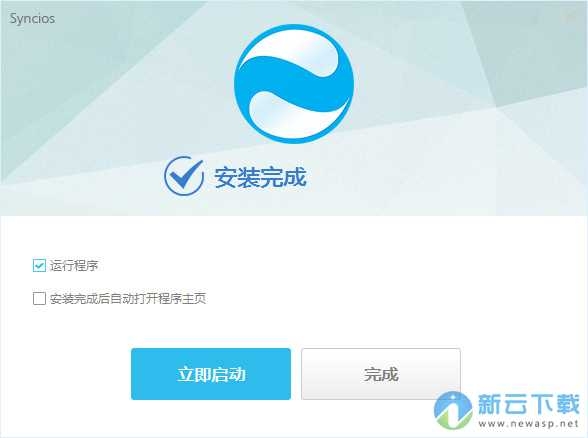The height and width of the screenshot is (438, 588).
Task: Click the Syncios title text
Action: 32,18
